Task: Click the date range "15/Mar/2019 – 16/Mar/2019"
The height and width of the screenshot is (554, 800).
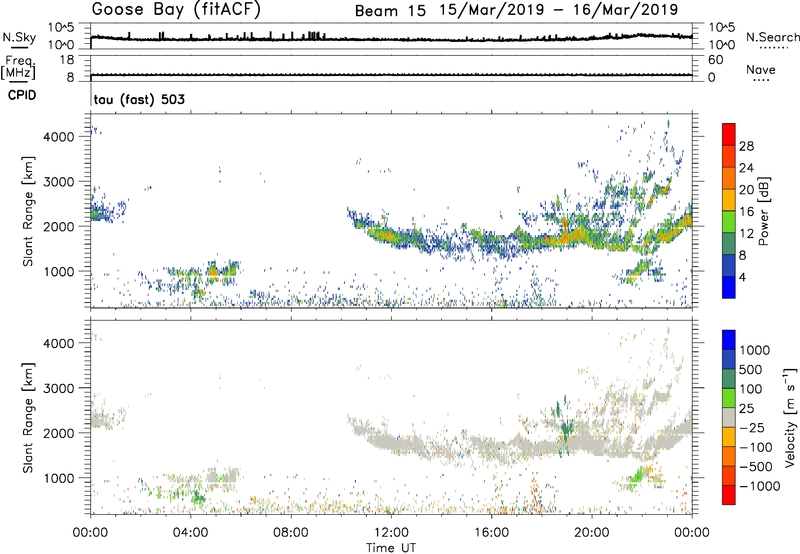Action: pos(559,10)
